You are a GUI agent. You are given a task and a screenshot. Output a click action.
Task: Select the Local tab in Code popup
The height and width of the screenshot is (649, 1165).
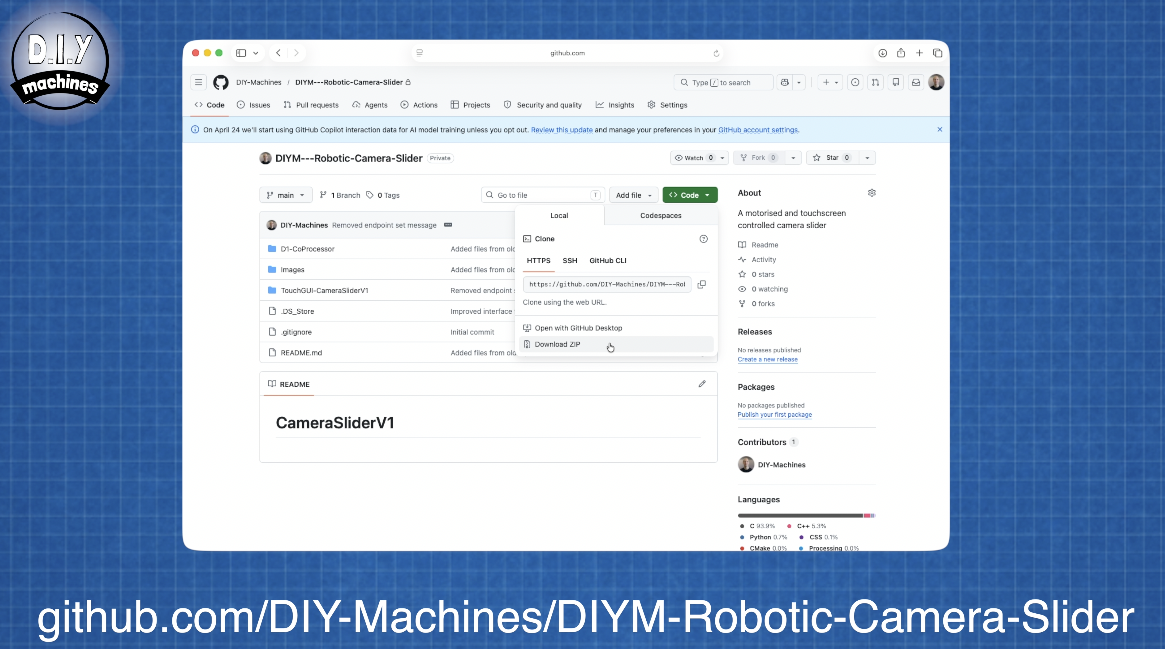coord(559,215)
